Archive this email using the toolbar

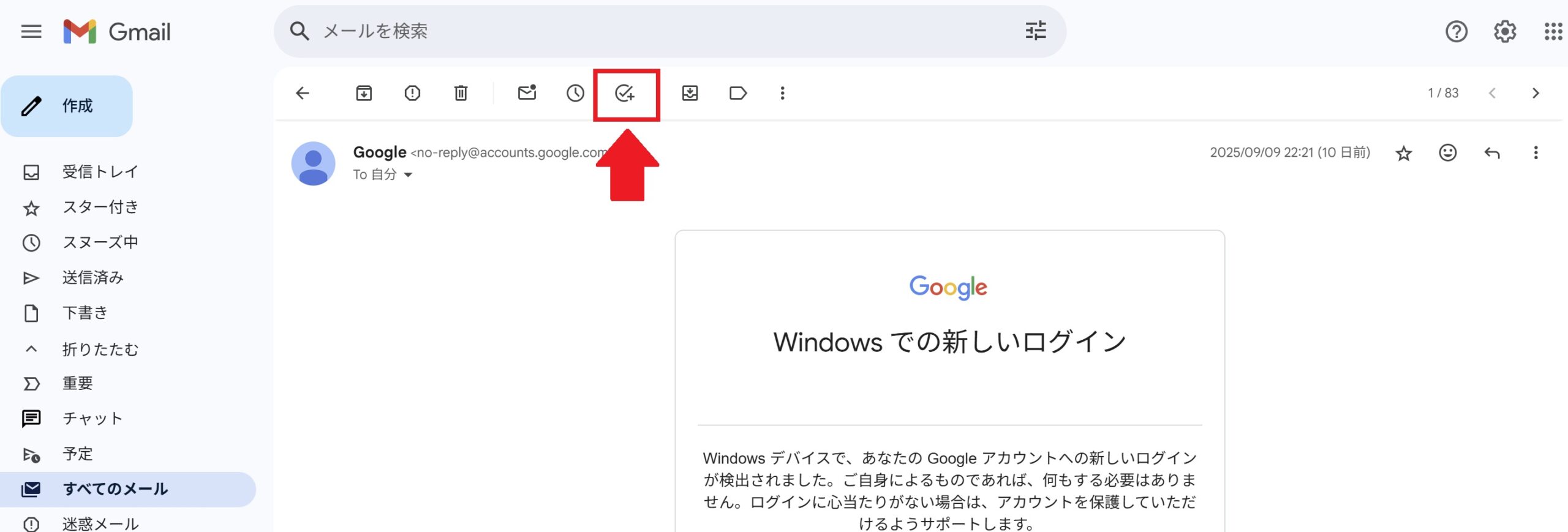pos(364,93)
